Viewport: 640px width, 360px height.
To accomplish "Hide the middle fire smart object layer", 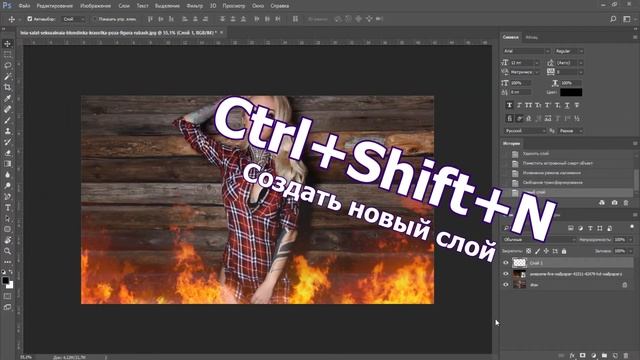I will 506,274.
